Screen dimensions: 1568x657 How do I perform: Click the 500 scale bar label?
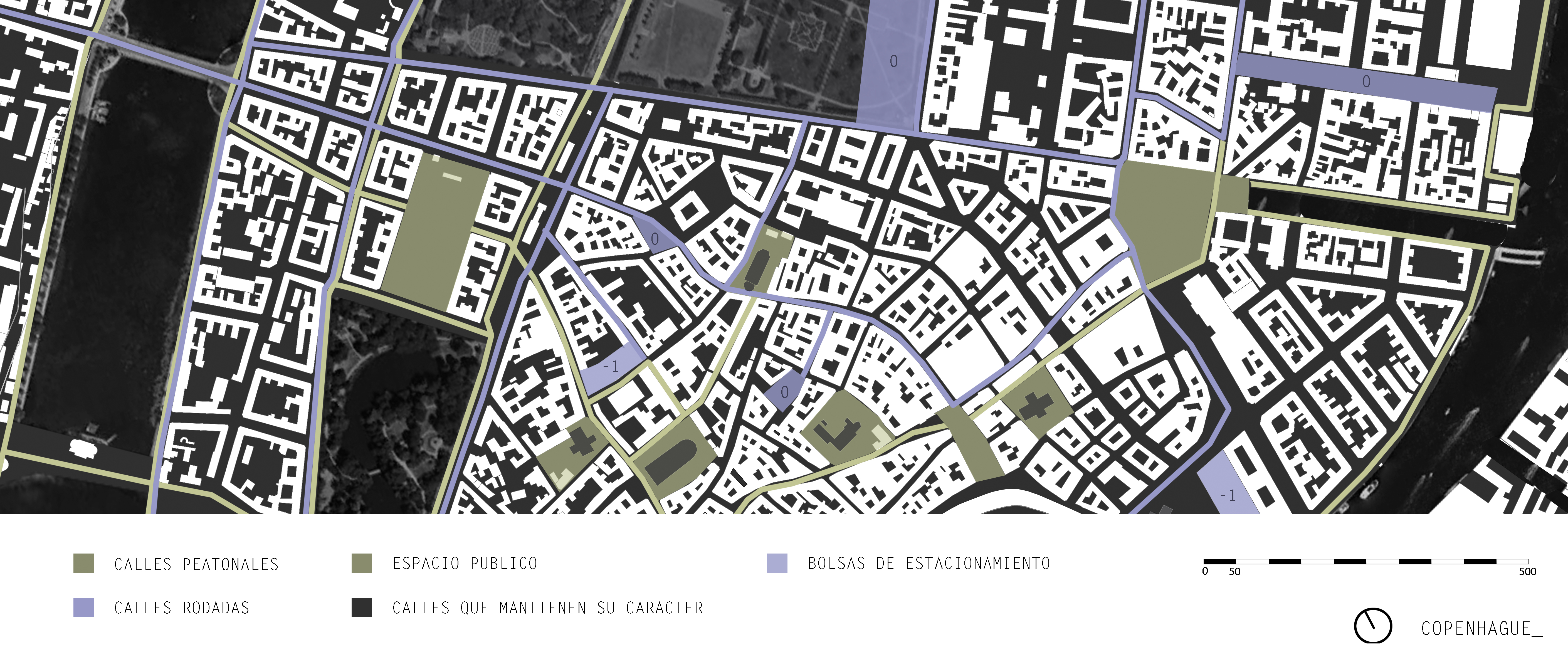[x=1528, y=572]
